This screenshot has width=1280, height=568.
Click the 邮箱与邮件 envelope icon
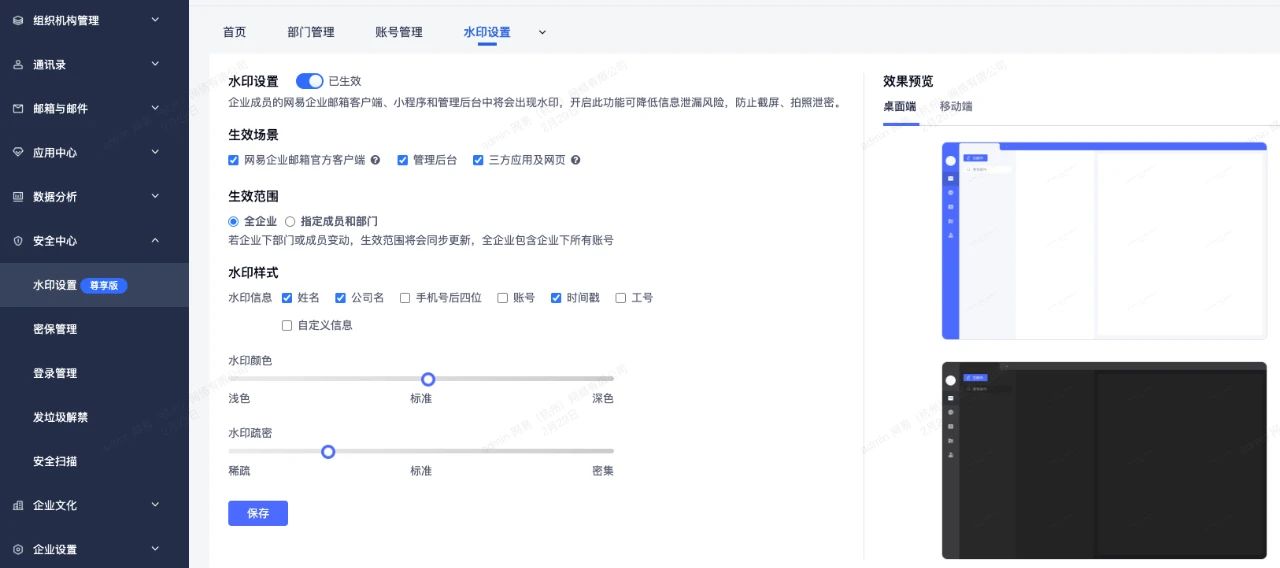[18, 108]
